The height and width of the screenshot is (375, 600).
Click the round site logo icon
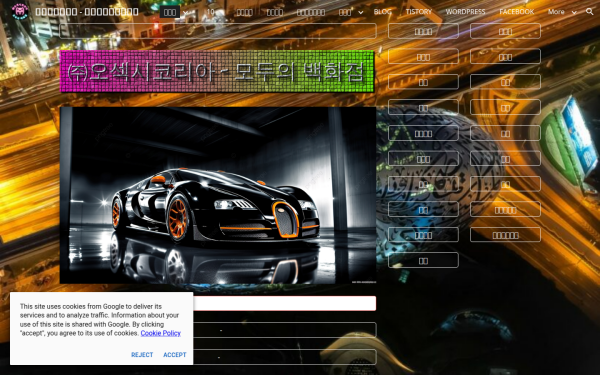point(20,11)
